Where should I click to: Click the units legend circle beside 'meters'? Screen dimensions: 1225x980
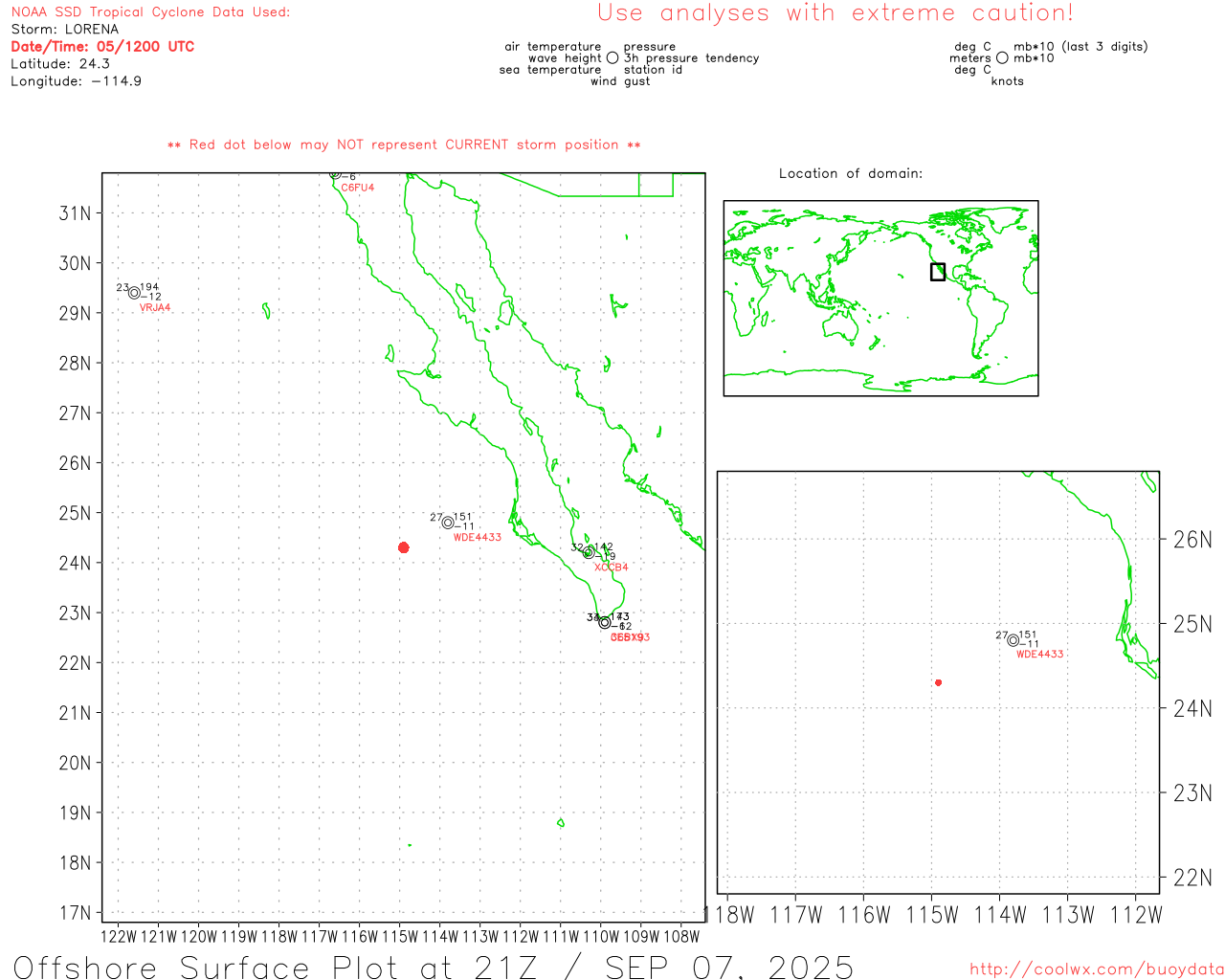click(x=1002, y=58)
